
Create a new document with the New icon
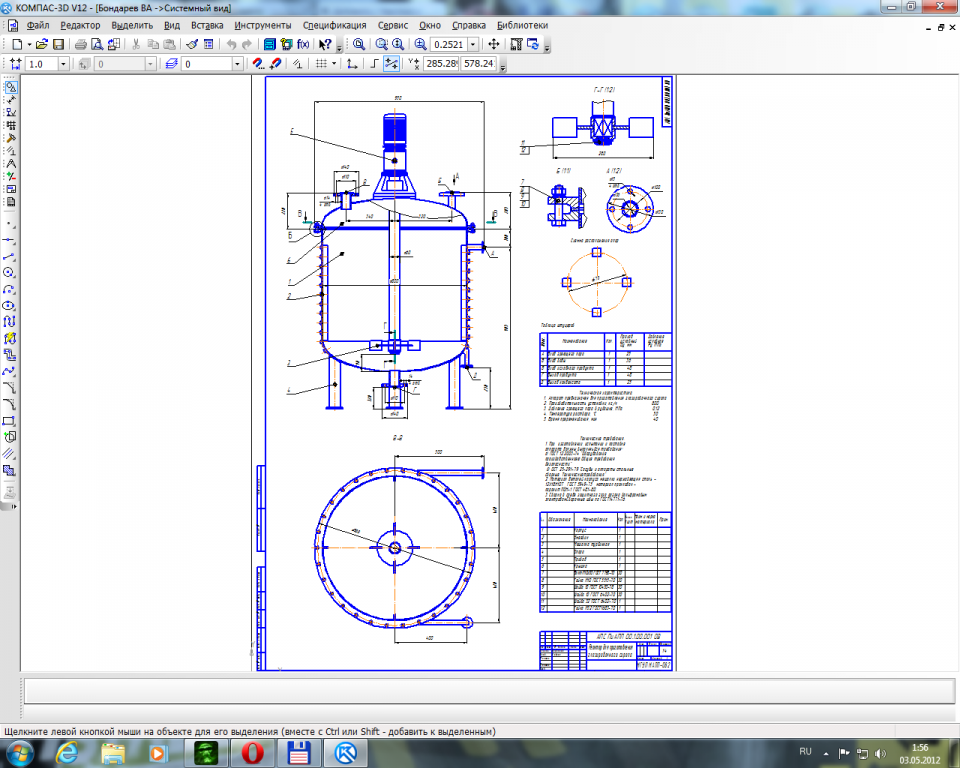pos(17,44)
